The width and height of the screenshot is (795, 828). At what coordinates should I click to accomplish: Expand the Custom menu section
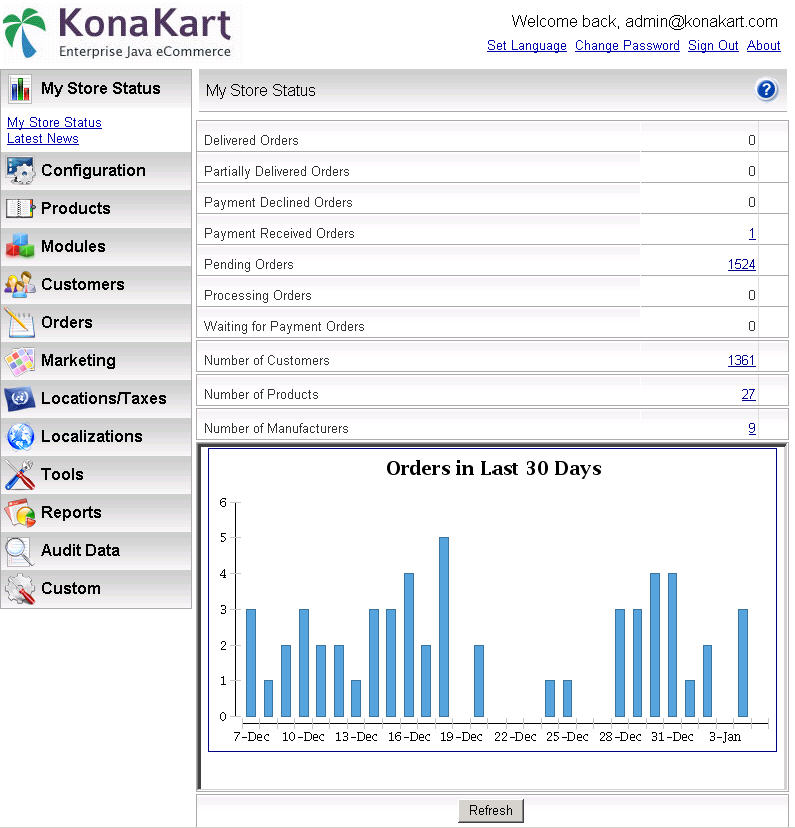click(x=96, y=589)
